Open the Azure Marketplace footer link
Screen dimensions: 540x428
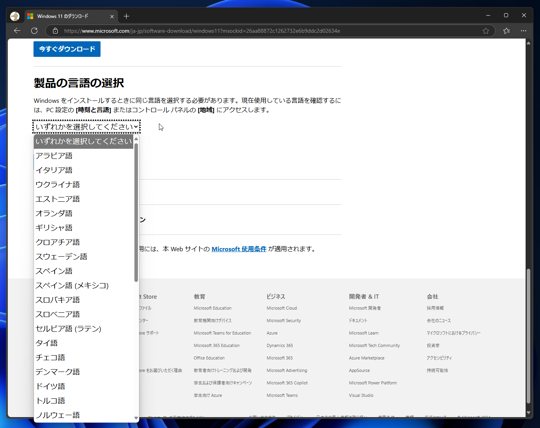click(x=366, y=358)
